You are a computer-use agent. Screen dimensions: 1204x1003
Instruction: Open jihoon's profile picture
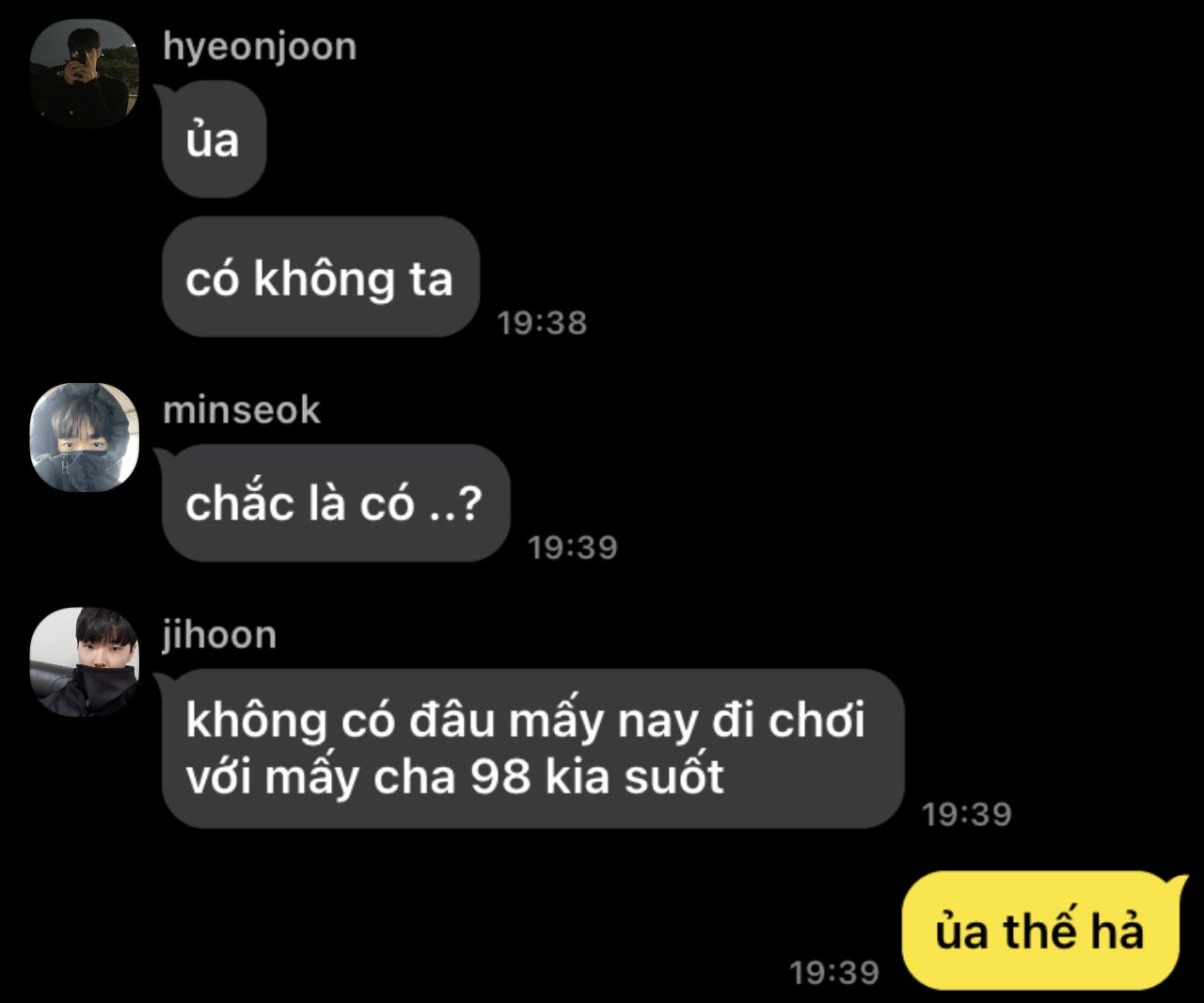tap(85, 661)
